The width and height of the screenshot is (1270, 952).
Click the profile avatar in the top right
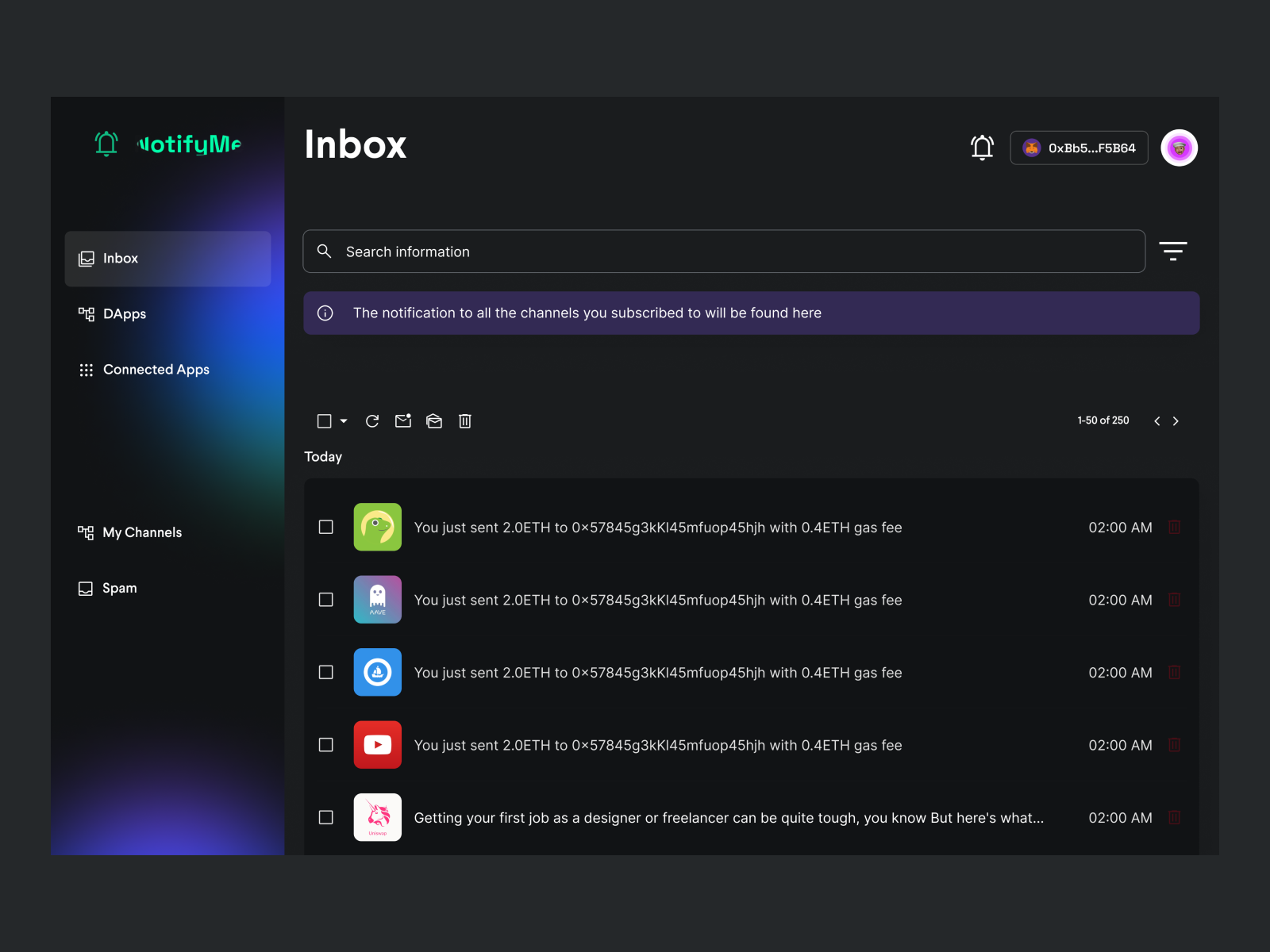pos(1180,147)
